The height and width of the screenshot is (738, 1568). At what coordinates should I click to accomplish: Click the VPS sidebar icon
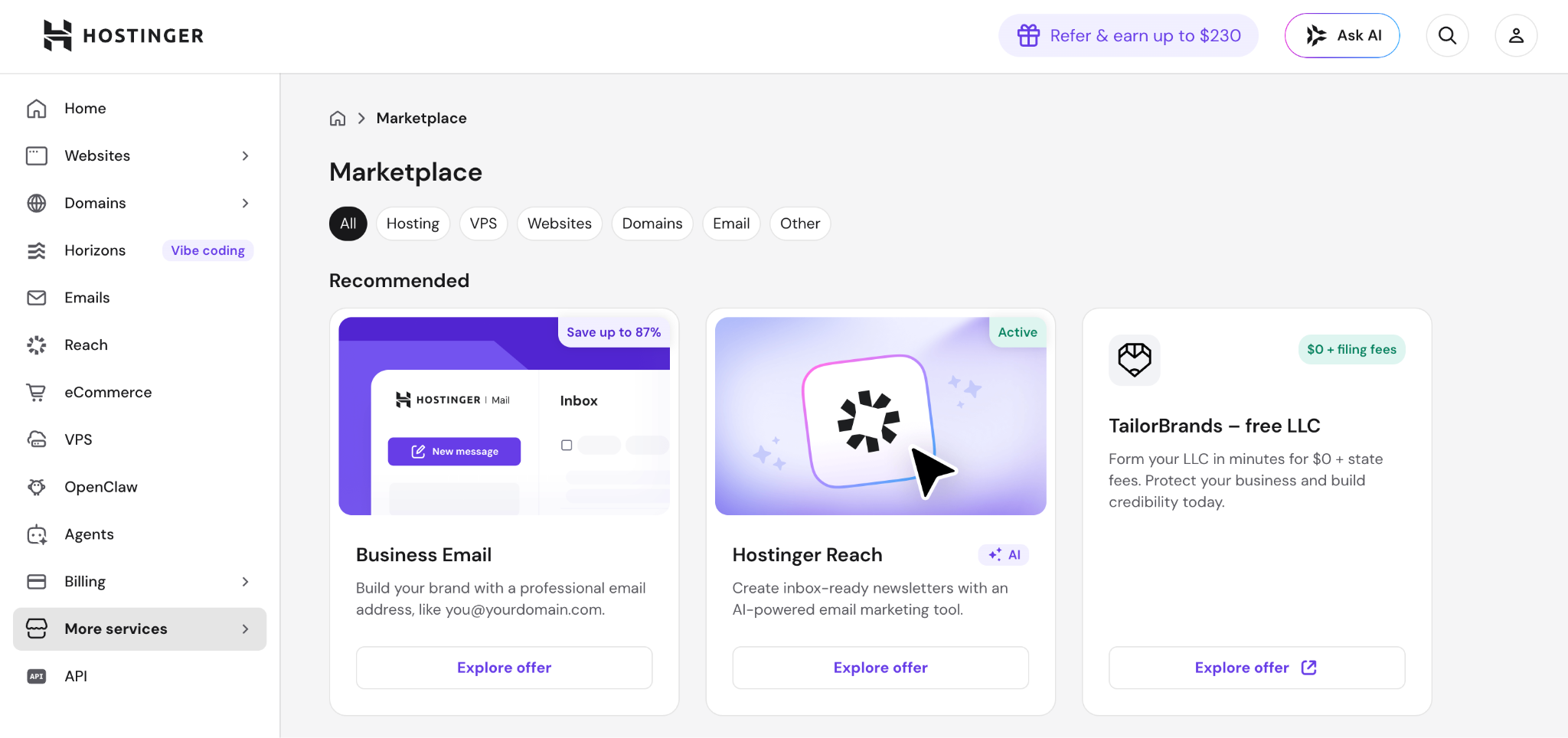point(37,439)
